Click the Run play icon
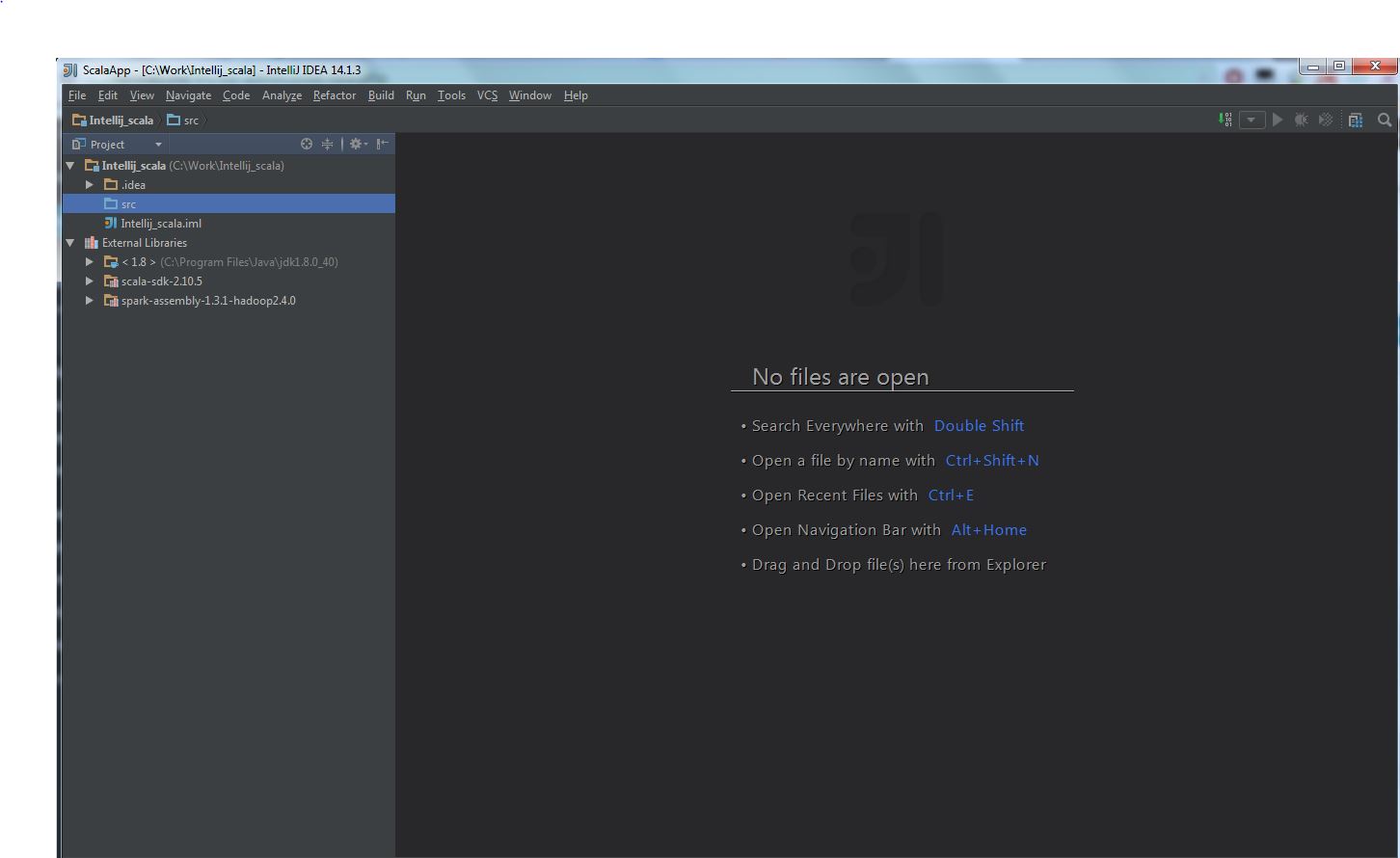This screenshot has width=1400, height=858. pyautogui.click(x=1278, y=120)
